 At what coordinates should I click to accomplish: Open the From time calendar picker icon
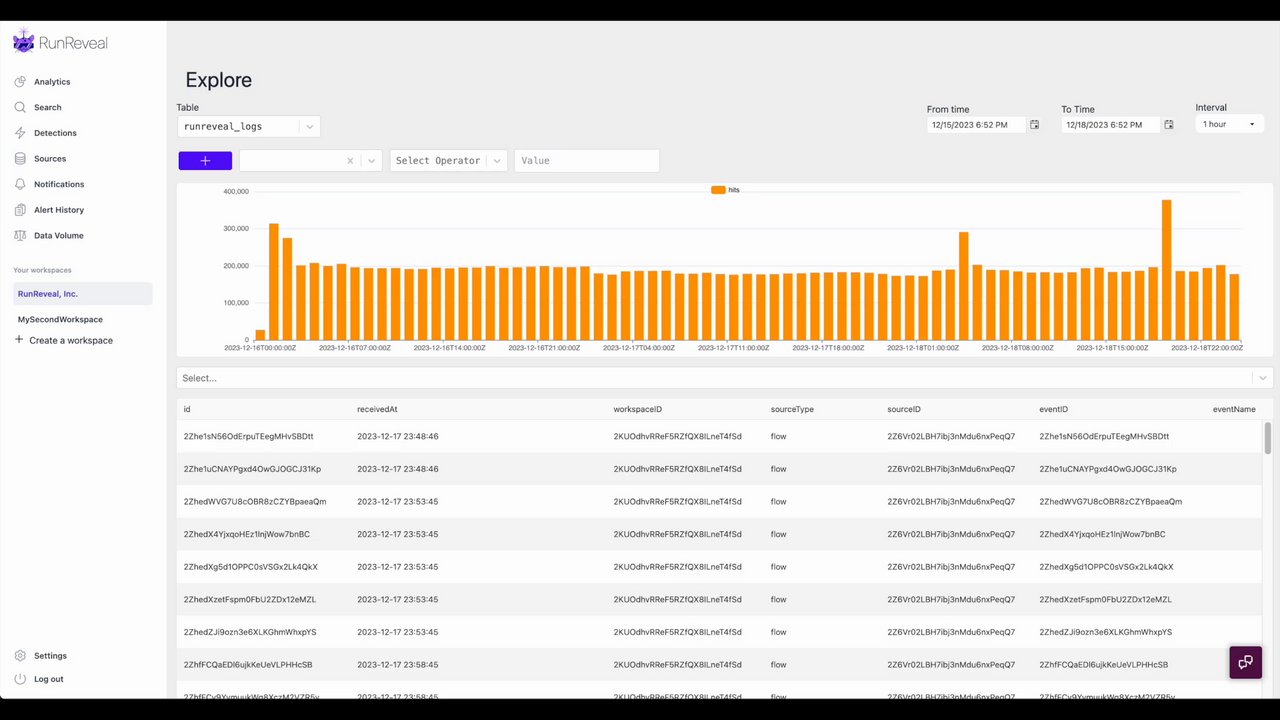click(1035, 125)
